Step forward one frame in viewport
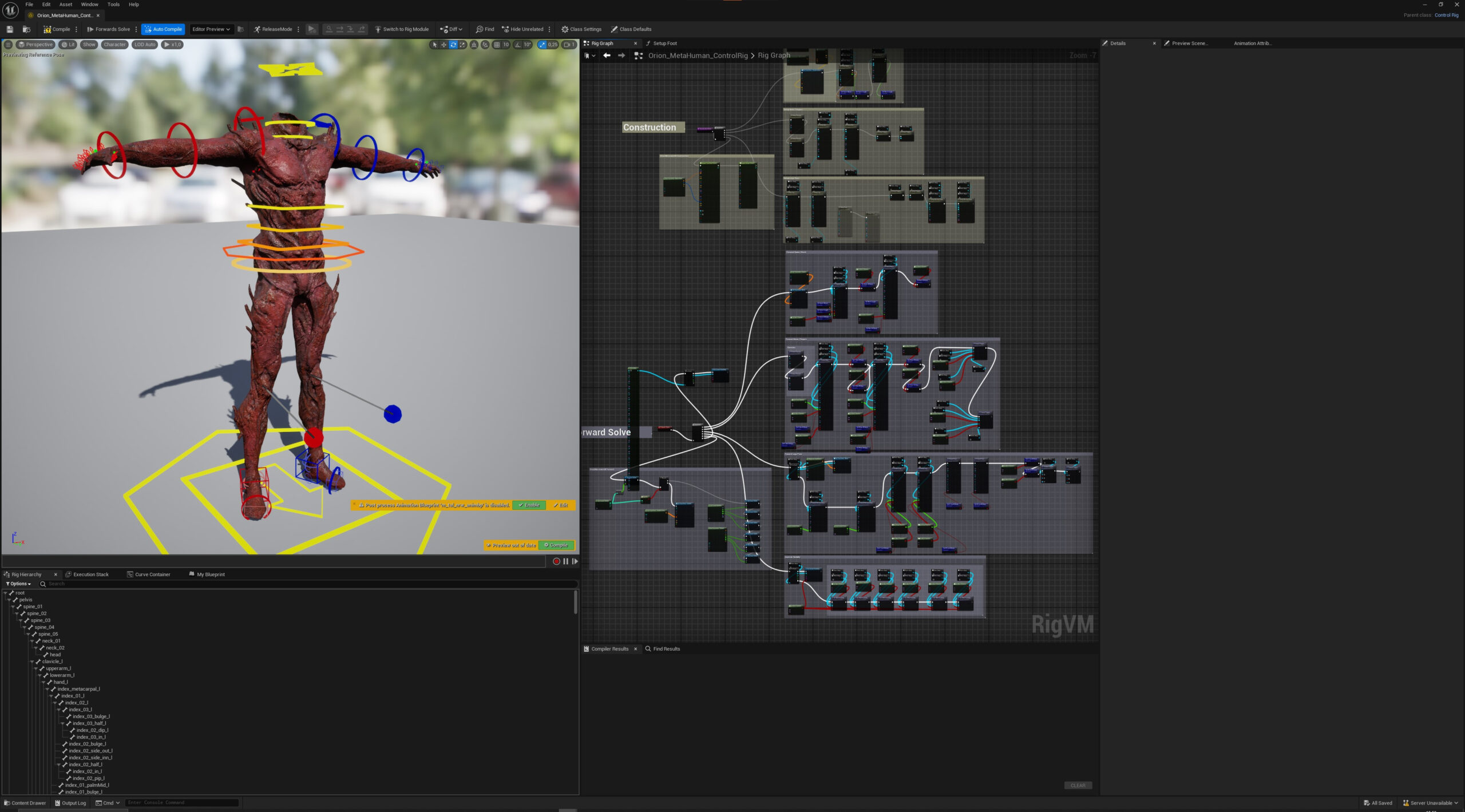The height and width of the screenshot is (812, 1465). tap(575, 561)
